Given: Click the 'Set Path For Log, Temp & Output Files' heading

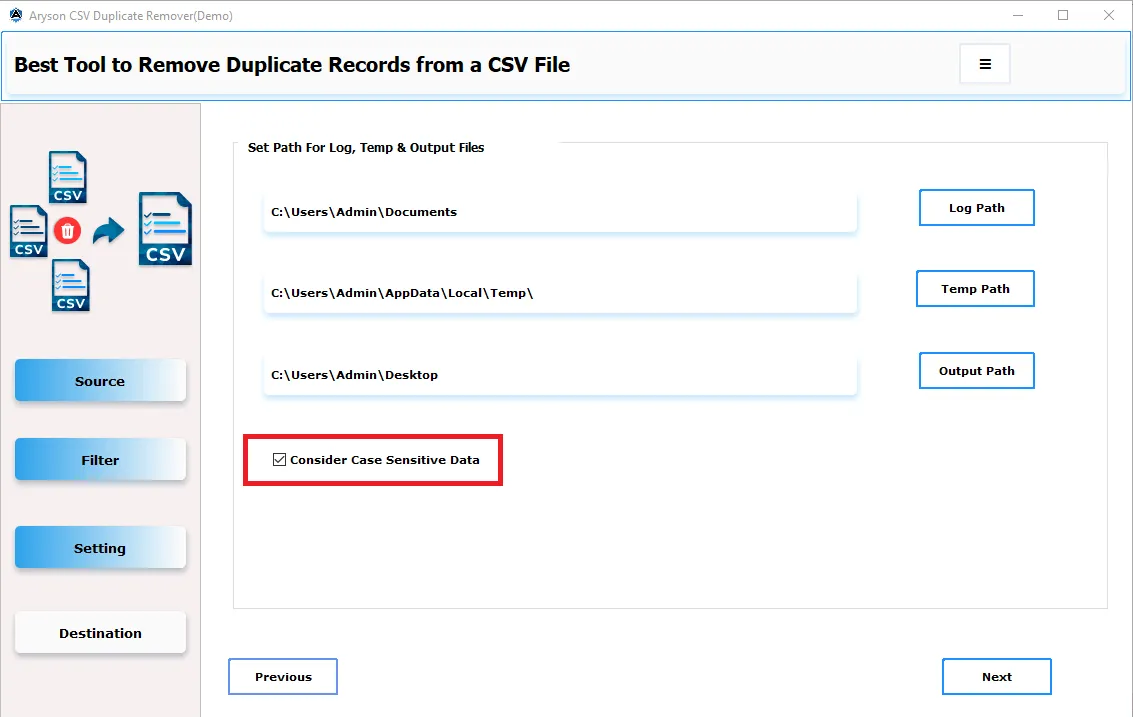Looking at the screenshot, I should click(x=366, y=147).
